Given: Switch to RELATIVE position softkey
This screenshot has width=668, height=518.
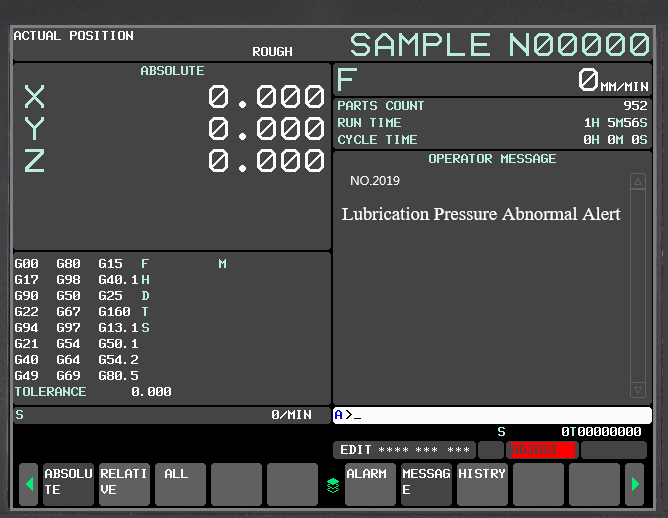Looking at the screenshot, I should click(124, 484).
